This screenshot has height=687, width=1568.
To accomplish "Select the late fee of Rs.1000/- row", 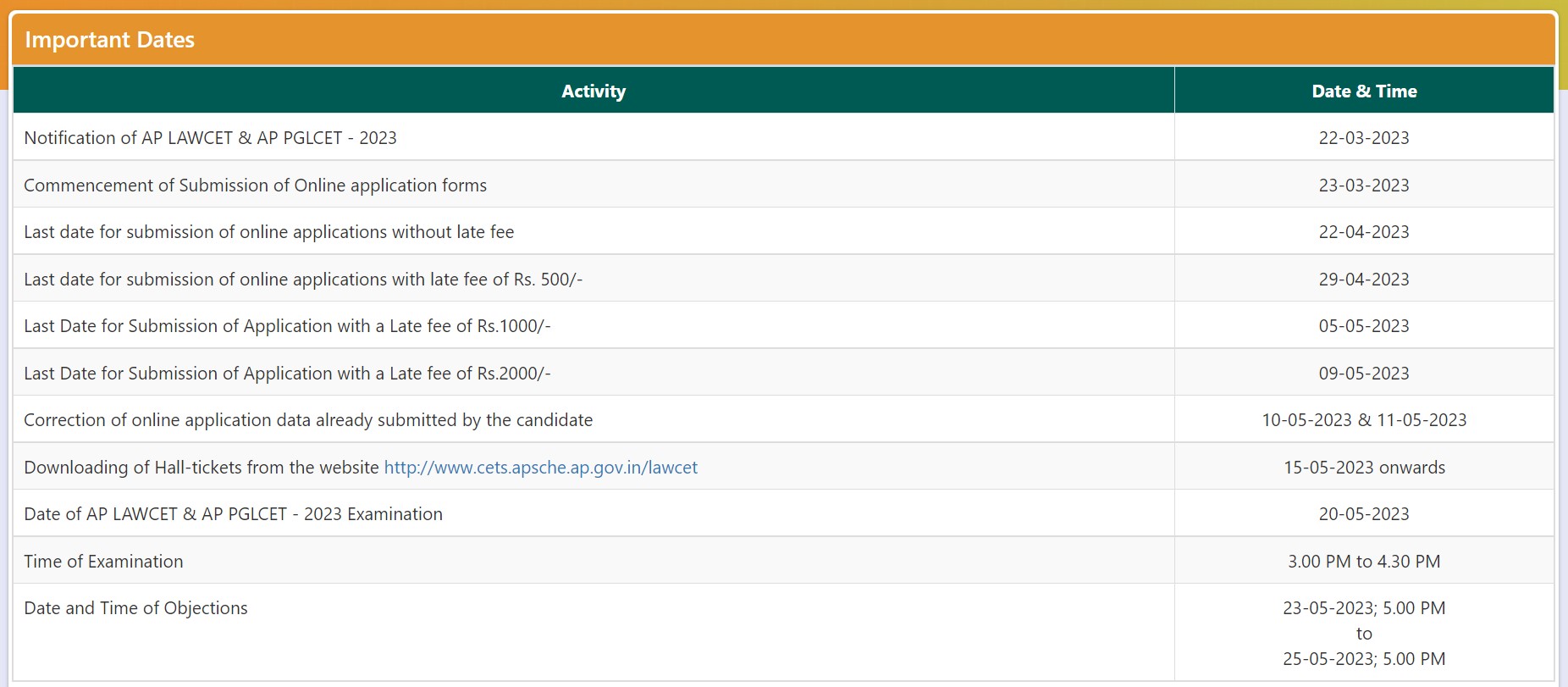I will tap(287, 326).
